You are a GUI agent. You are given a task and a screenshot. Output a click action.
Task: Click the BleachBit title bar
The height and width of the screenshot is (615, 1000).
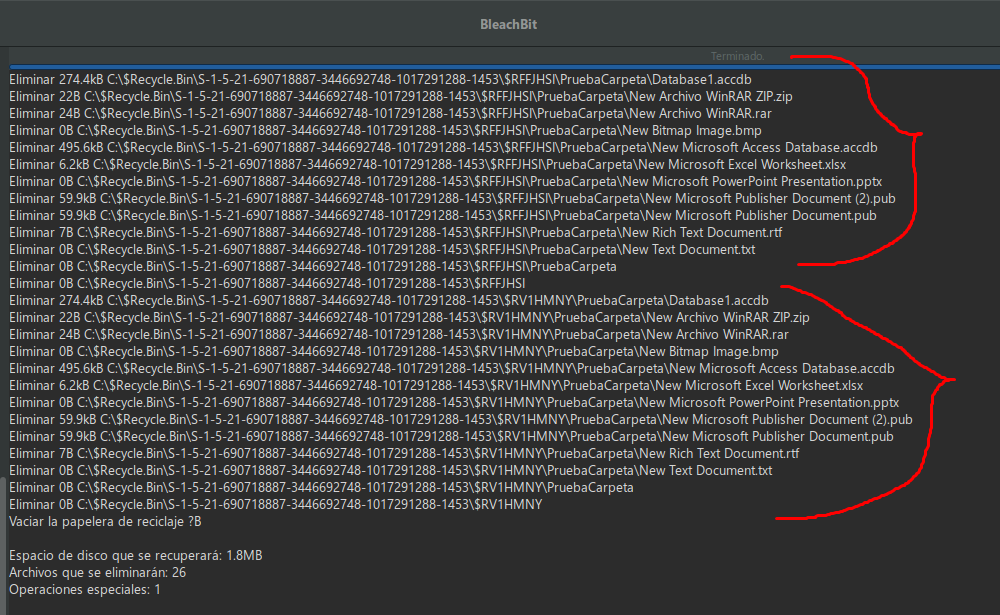tap(500, 24)
